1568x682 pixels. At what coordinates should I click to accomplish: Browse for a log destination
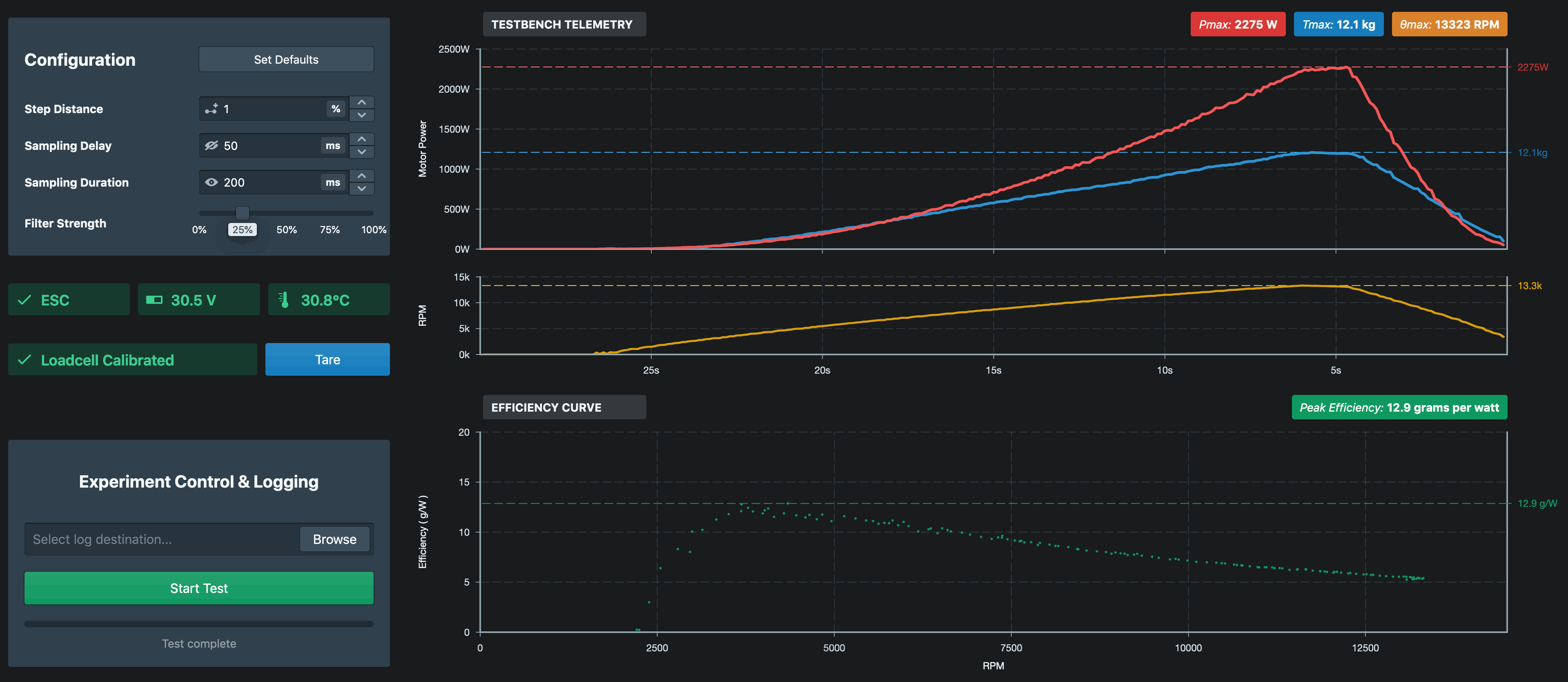coord(334,539)
